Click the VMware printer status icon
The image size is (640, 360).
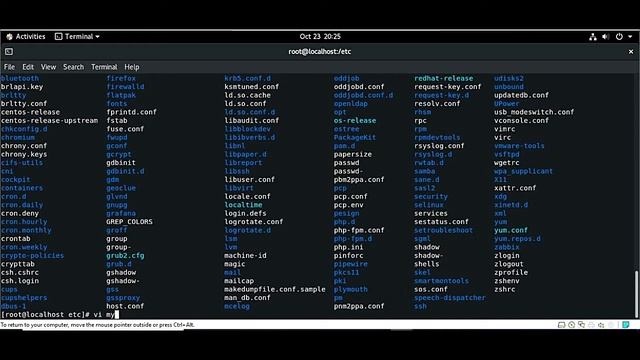[591, 325]
